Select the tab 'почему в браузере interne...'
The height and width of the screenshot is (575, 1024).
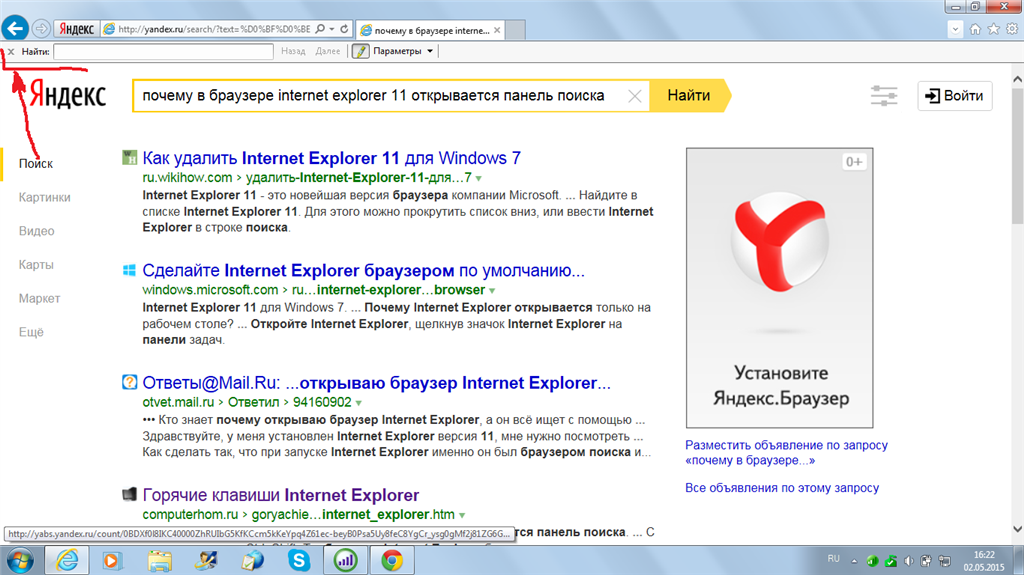pyautogui.click(x=431, y=30)
